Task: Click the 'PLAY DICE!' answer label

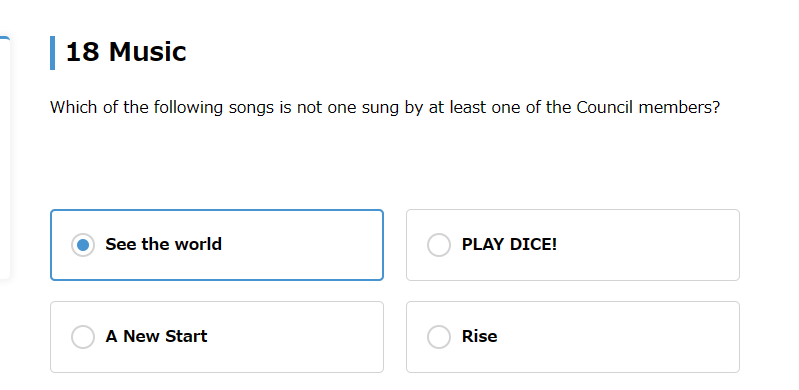Action: (510, 244)
